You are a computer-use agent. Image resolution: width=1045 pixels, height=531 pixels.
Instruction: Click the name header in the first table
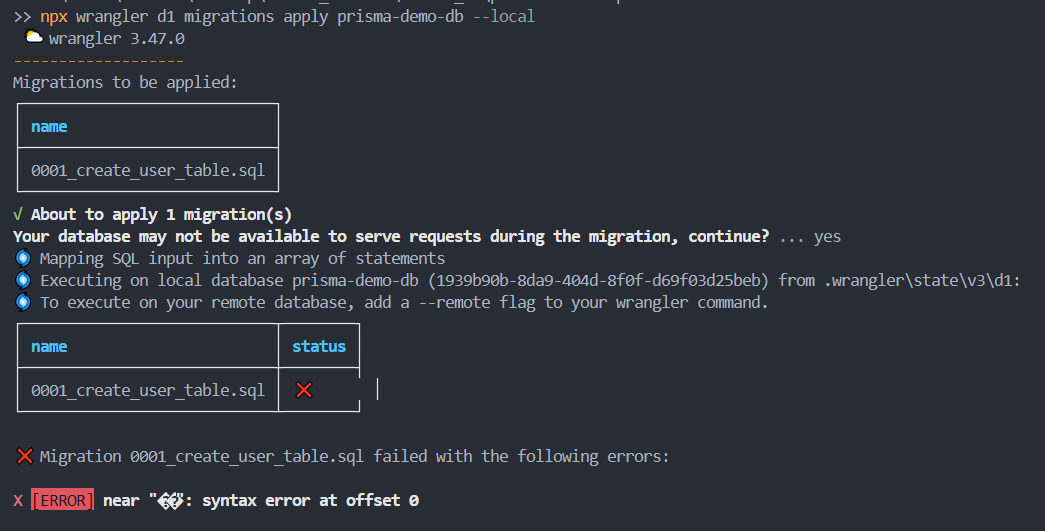coord(49,126)
